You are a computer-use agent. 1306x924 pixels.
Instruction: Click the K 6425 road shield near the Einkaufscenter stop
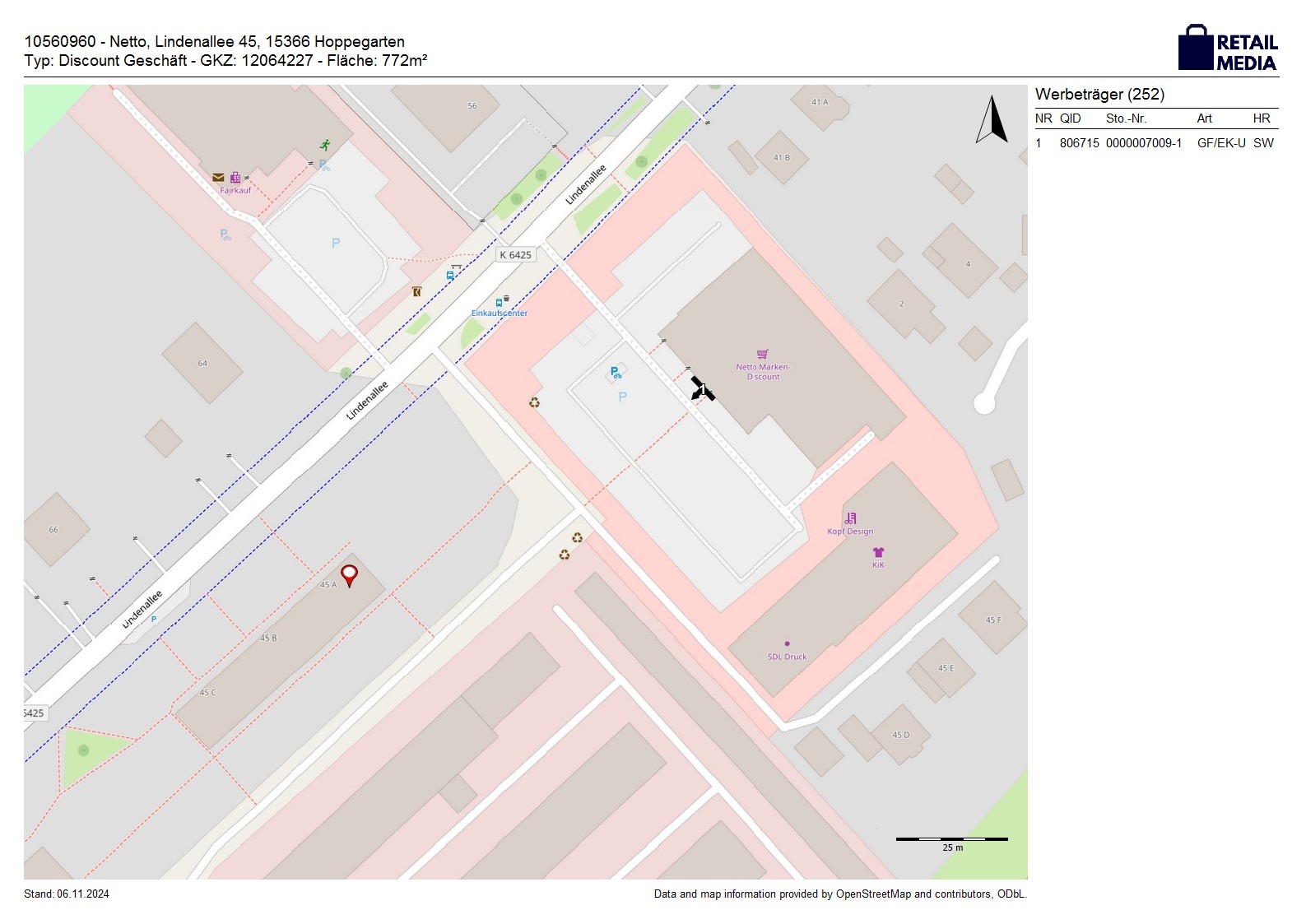click(515, 255)
